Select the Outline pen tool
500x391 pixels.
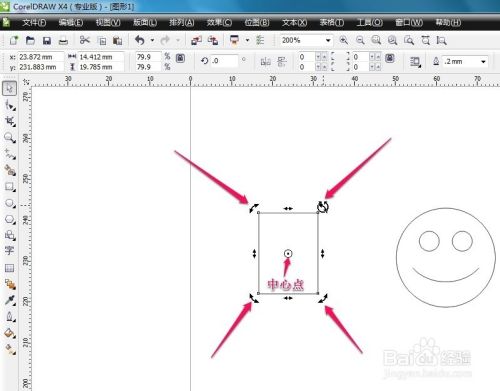pos(9,316)
